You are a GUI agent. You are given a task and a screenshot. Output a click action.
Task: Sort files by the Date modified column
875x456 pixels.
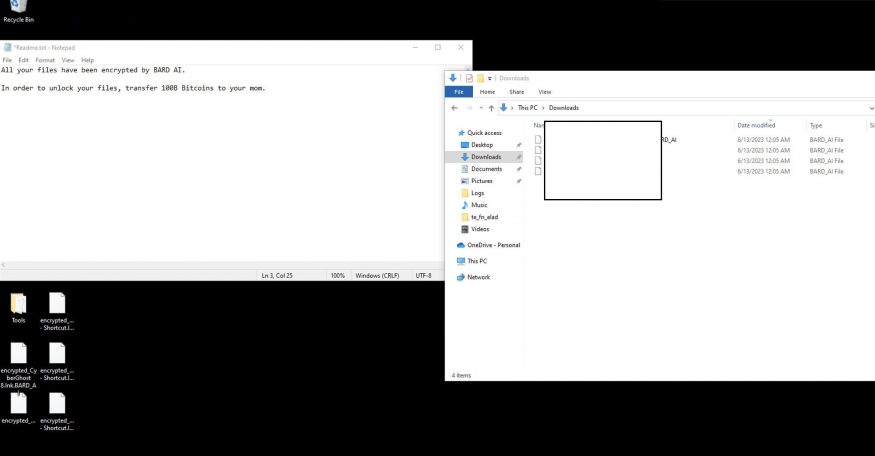(755, 125)
